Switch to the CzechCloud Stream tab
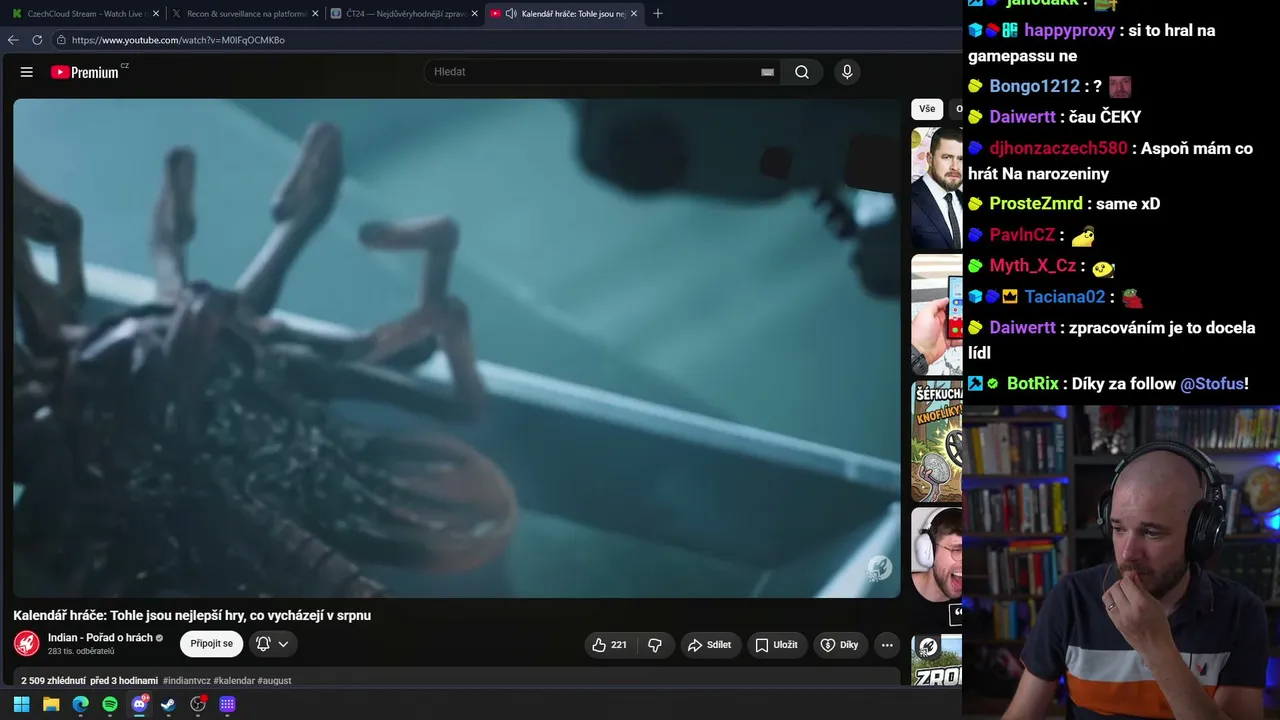 [84, 14]
